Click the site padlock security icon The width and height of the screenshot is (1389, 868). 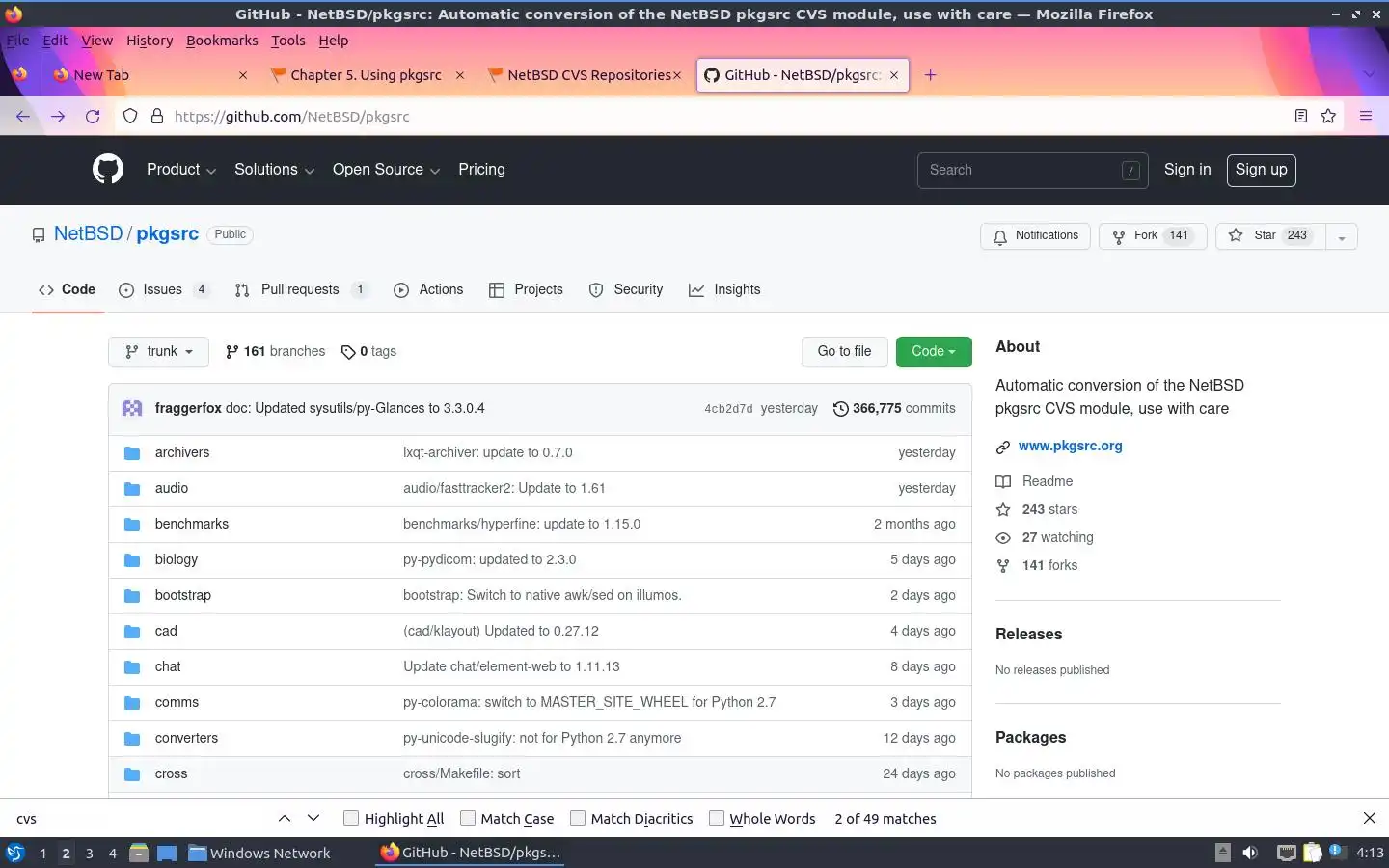157,116
